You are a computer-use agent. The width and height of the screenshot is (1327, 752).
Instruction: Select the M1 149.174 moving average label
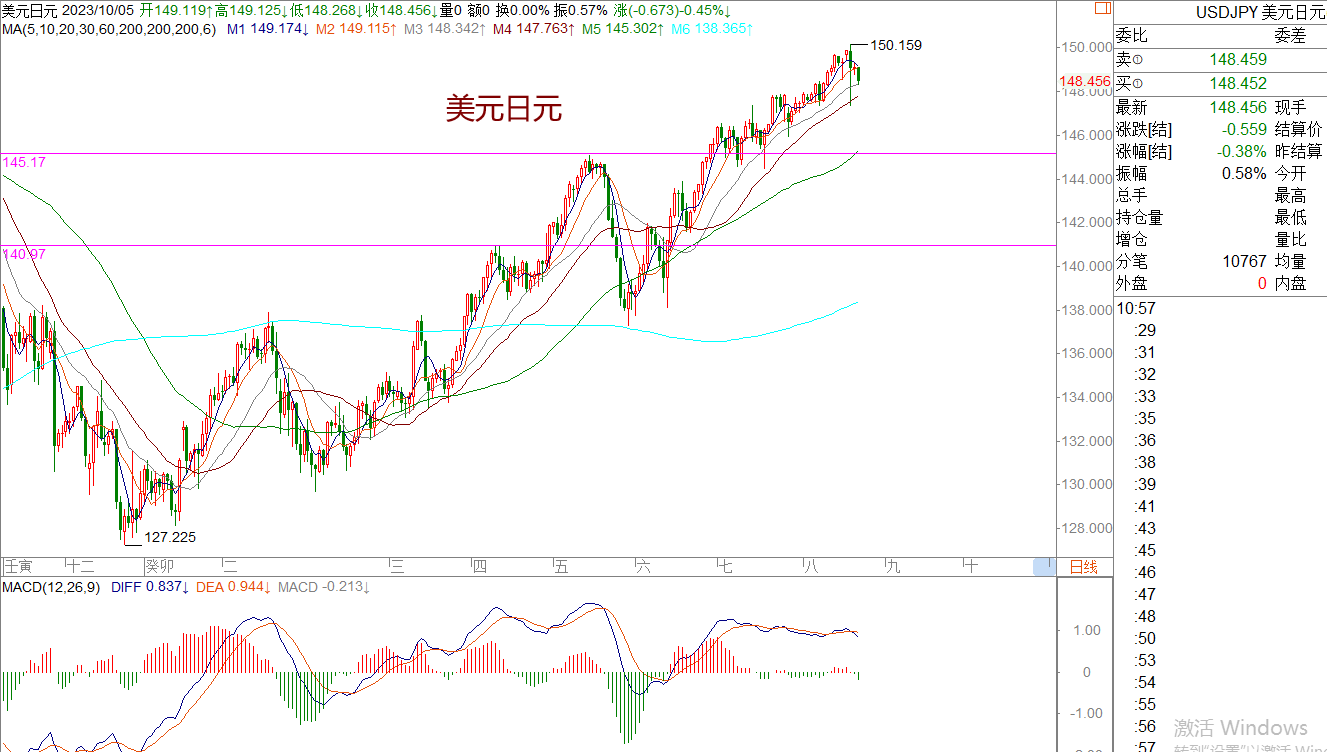267,29
